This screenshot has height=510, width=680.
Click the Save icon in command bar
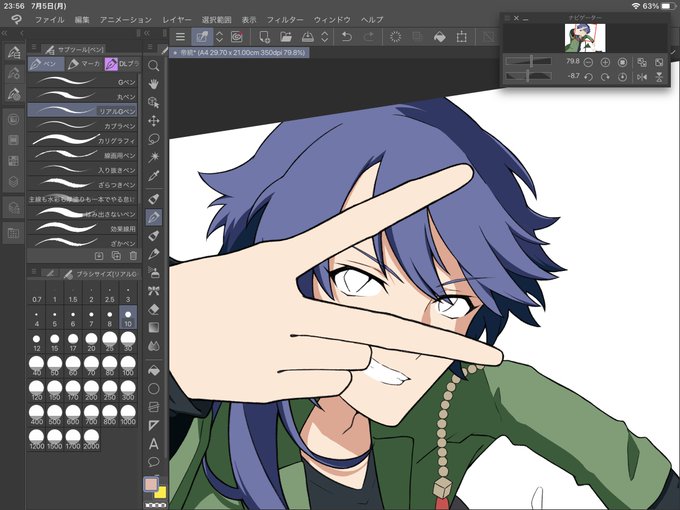307,37
